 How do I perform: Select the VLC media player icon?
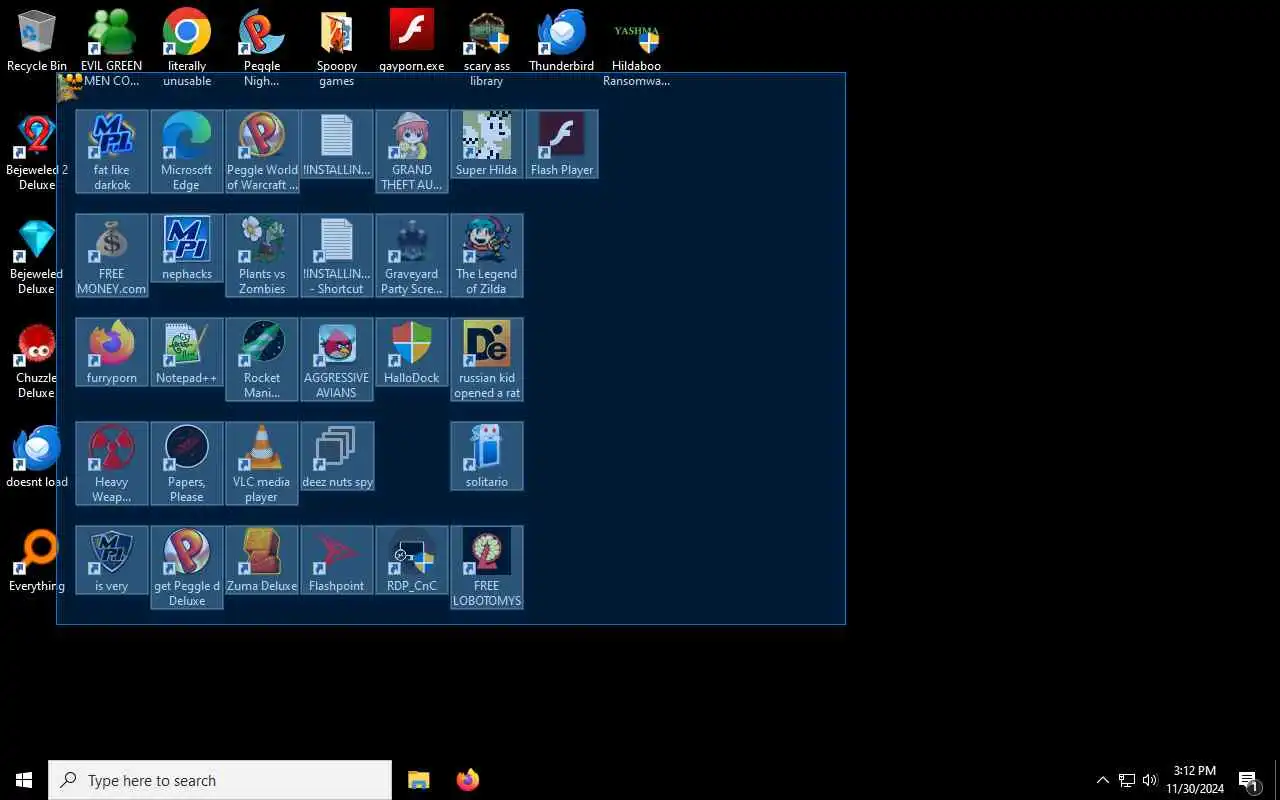pos(262,463)
